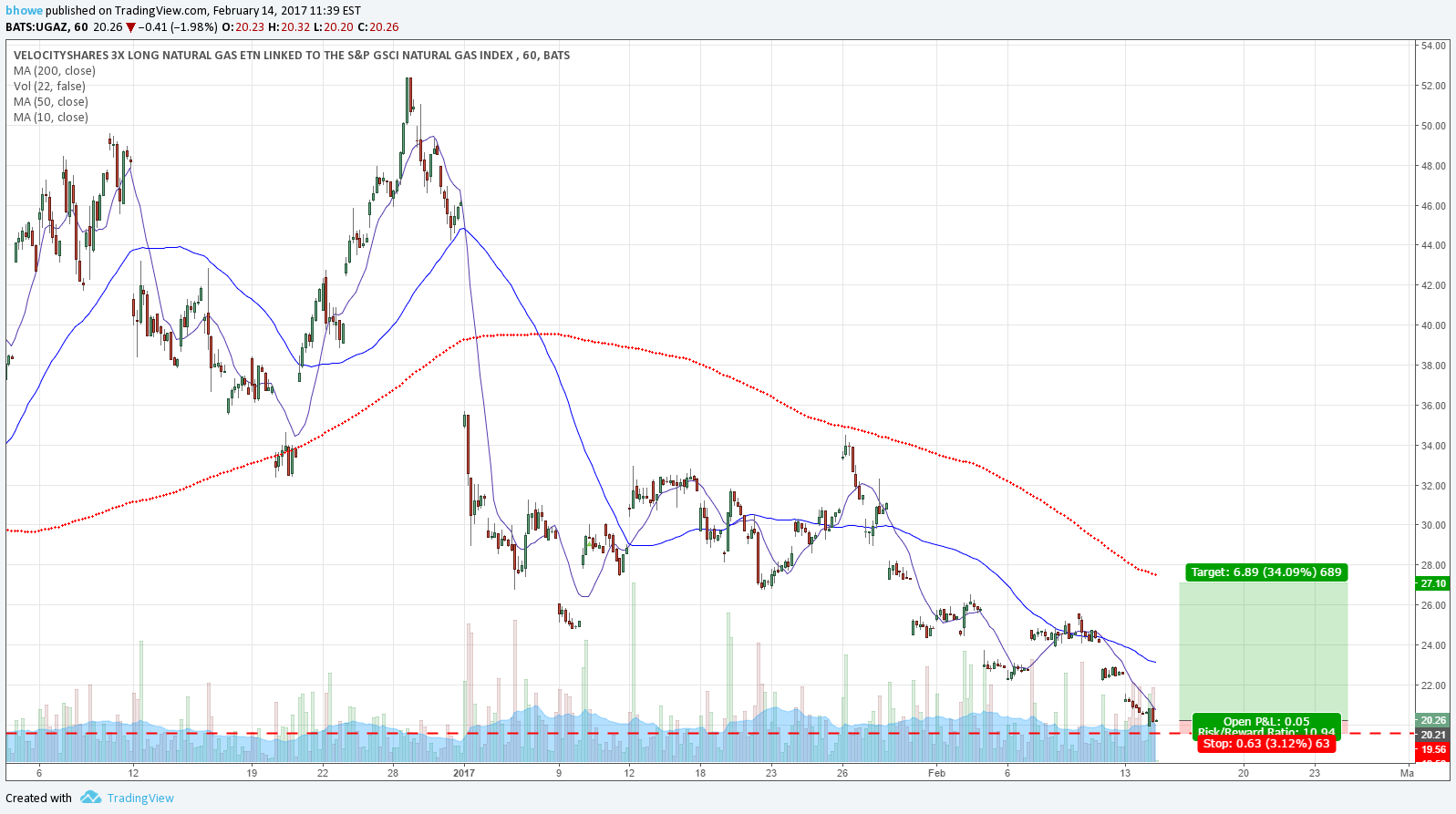Click the 30.00 price scale label
The image size is (1456, 814).
click(1433, 525)
